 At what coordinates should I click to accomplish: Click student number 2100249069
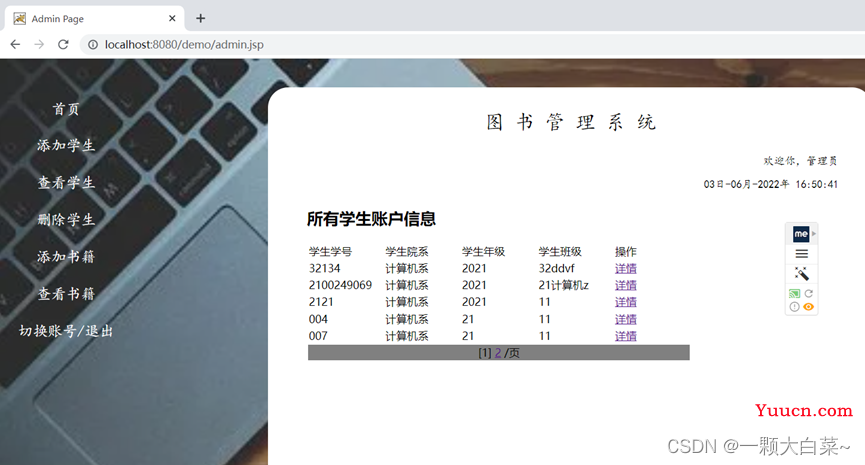pyautogui.click(x=340, y=285)
